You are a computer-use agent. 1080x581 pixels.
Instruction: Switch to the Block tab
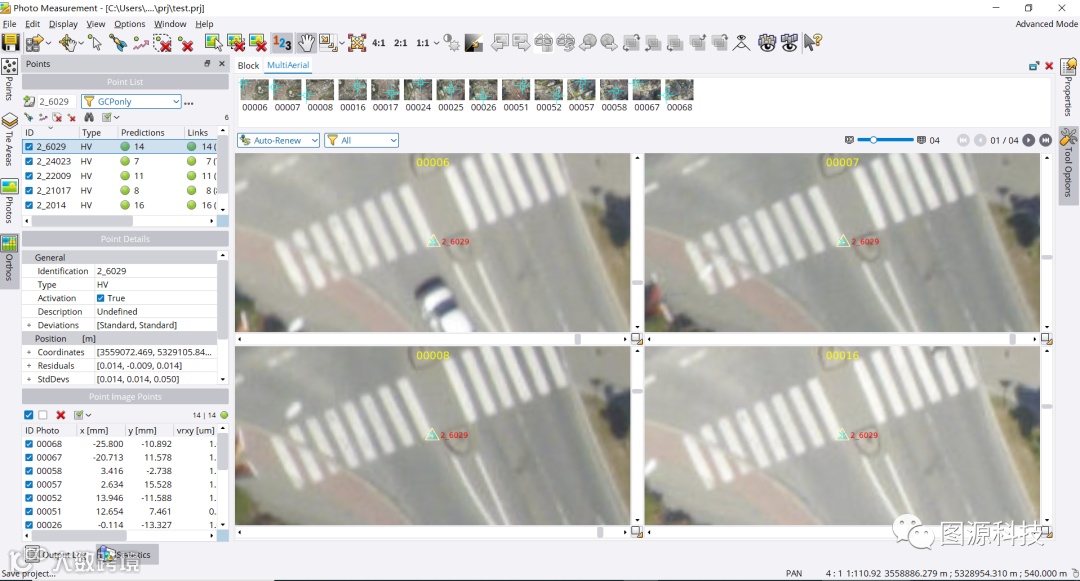coord(248,65)
